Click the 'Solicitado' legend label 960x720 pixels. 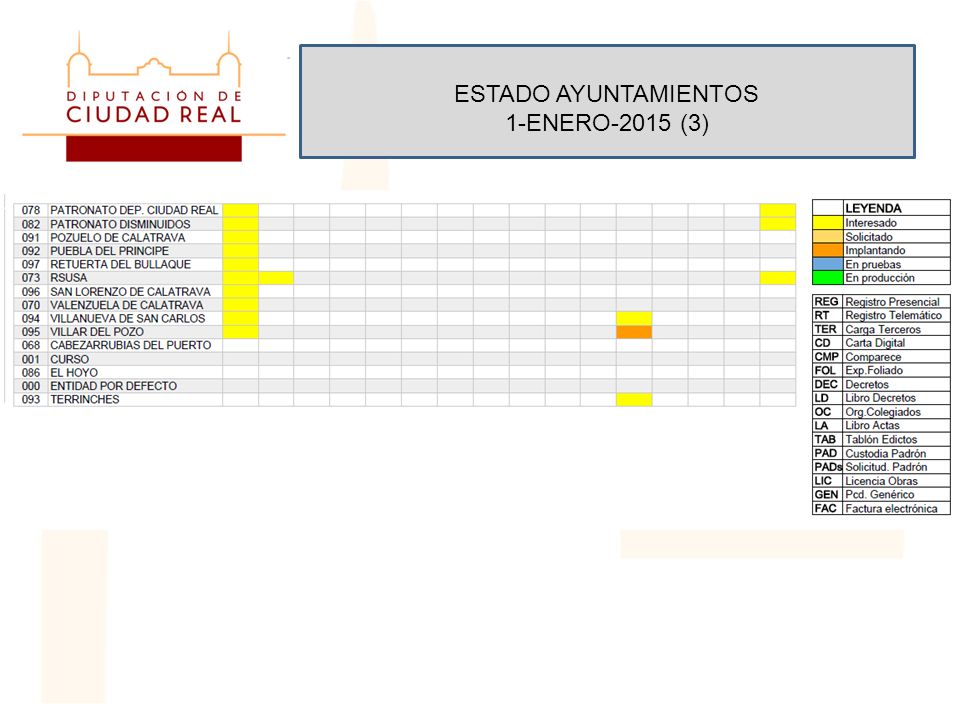point(869,237)
